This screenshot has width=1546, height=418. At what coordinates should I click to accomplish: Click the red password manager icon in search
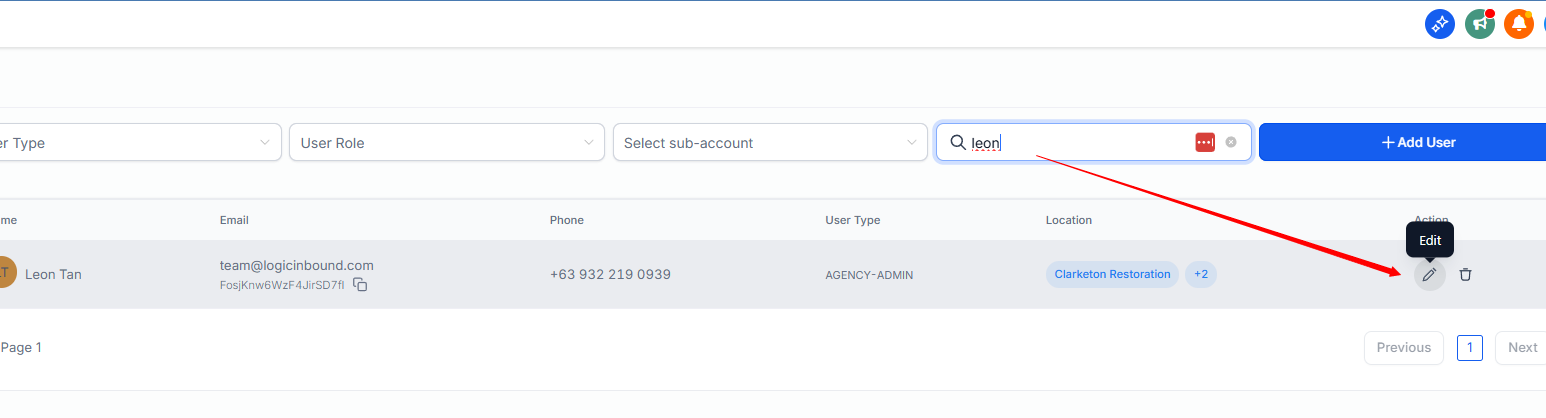point(1205,142)
